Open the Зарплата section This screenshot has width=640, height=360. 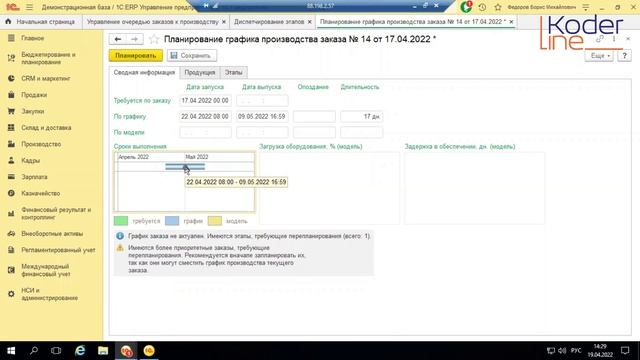pyautogui.click(x=34, y=177)
